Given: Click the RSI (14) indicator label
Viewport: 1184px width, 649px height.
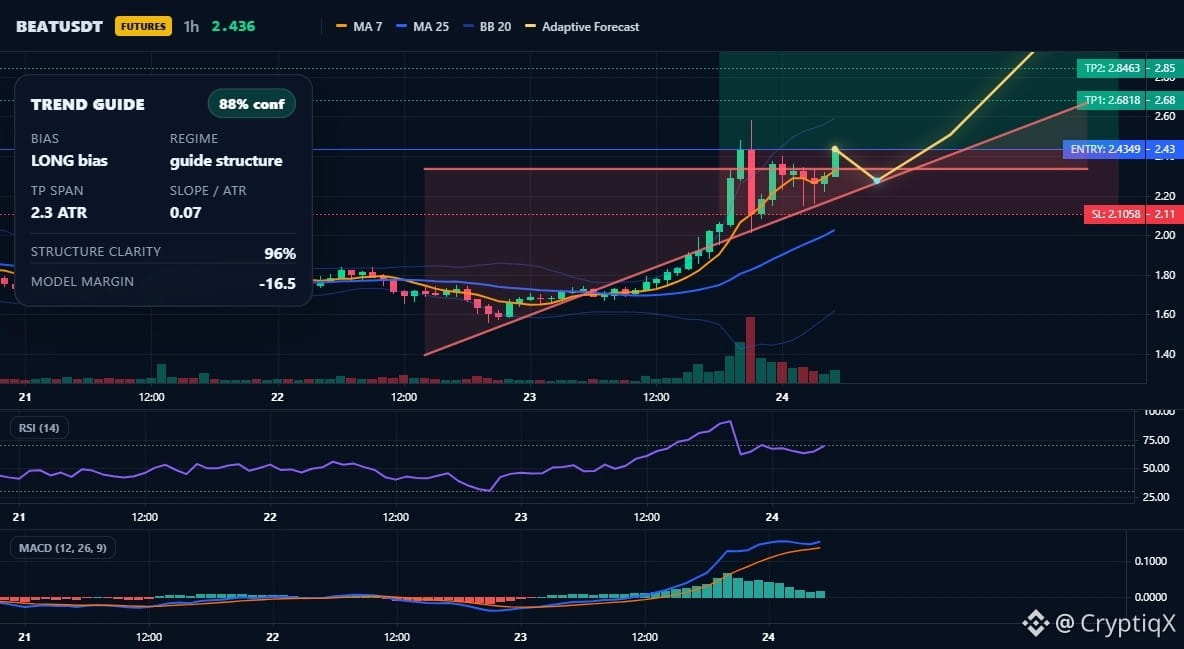Looking at the screenshot, I should coord(39,428).
